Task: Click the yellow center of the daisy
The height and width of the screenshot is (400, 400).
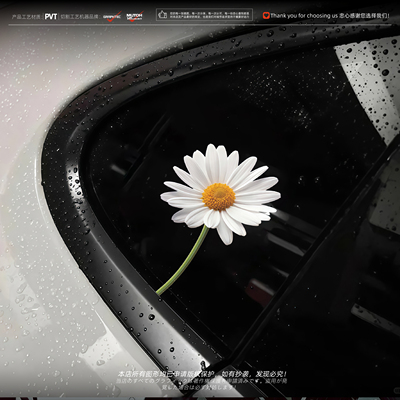Action: point(219,197)
